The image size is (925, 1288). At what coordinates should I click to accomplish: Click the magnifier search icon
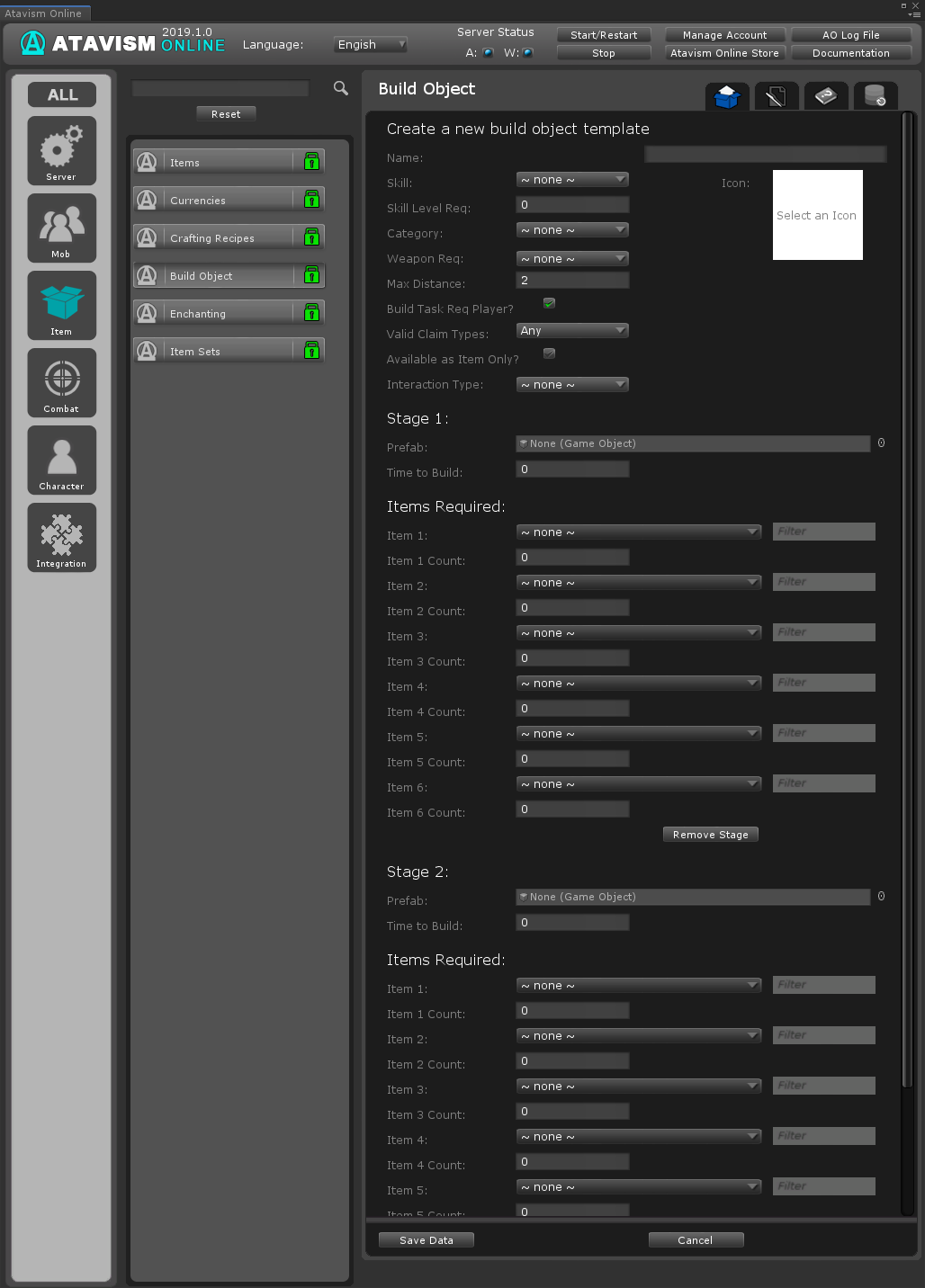(341, 88)
